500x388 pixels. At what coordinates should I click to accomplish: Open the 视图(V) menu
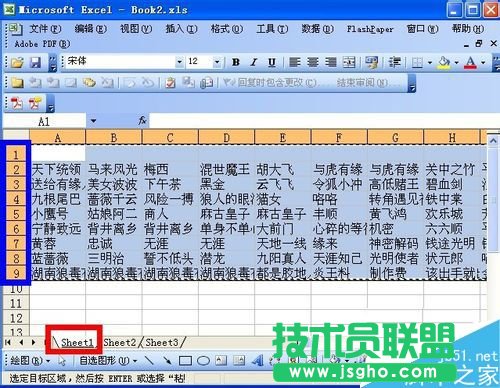(x=136, y=29)
